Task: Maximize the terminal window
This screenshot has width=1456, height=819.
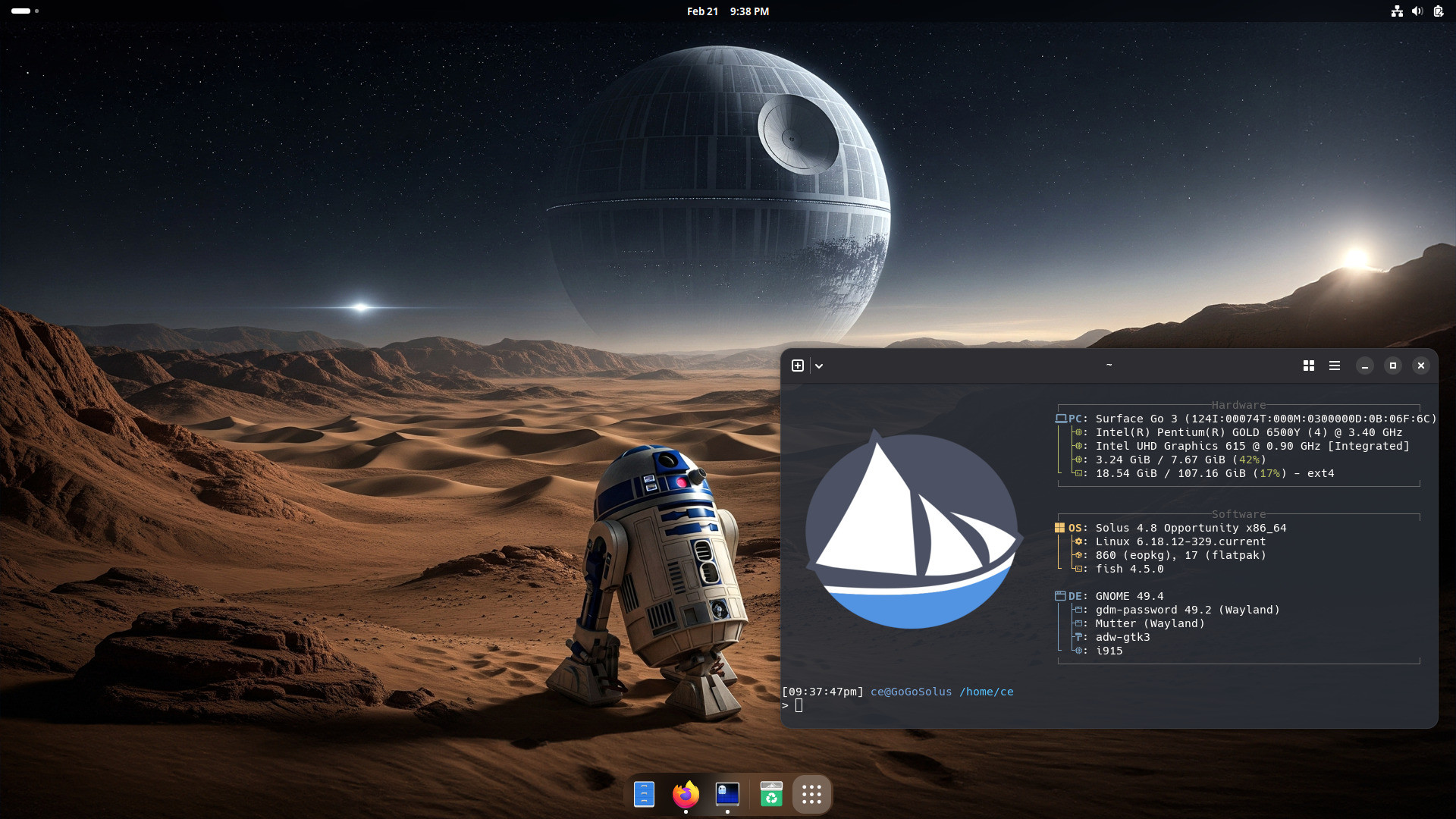Action: 1392,366
